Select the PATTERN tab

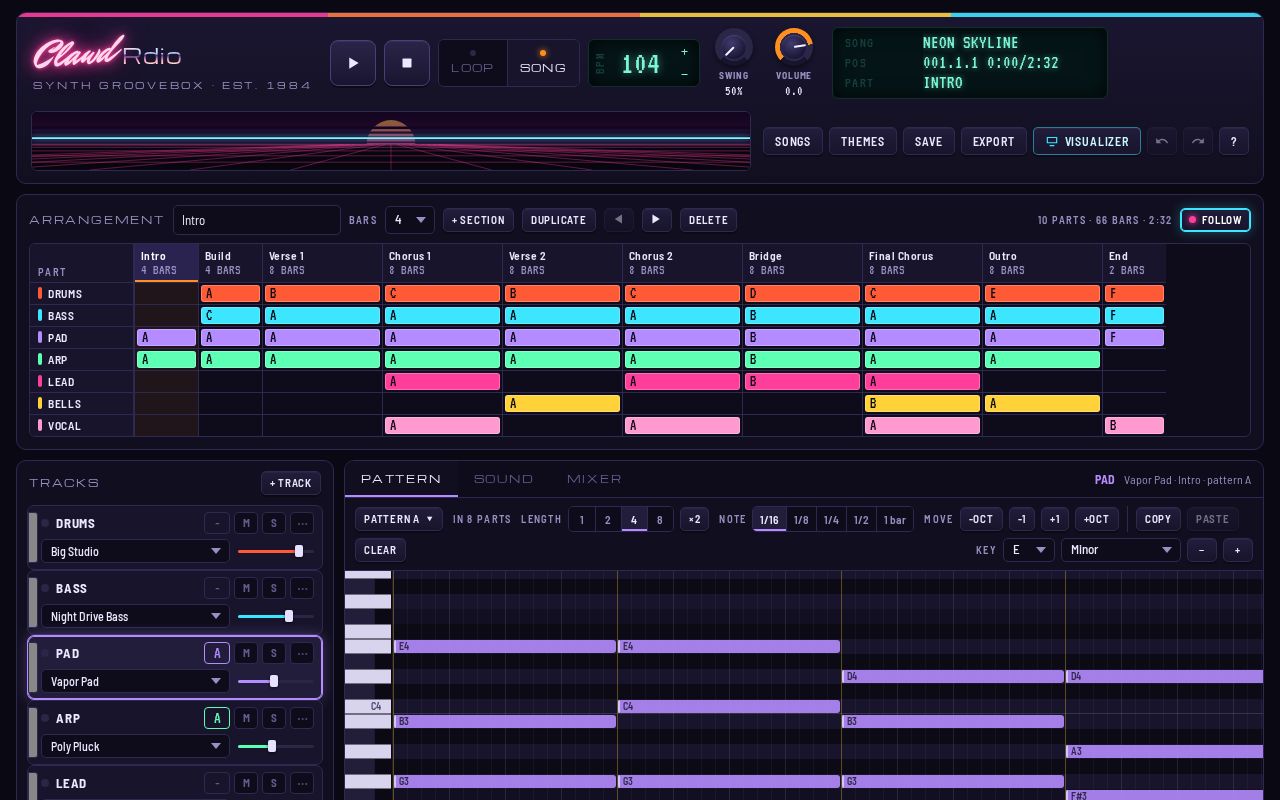click(x=401, y=479)
